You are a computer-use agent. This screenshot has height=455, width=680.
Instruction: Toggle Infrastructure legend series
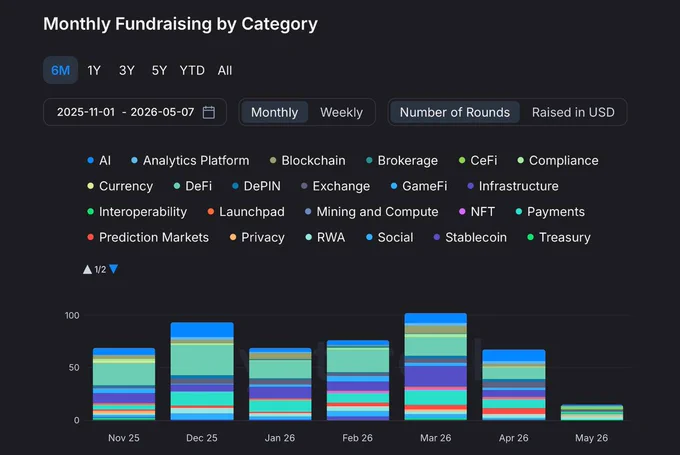click(x=513, y=186)
